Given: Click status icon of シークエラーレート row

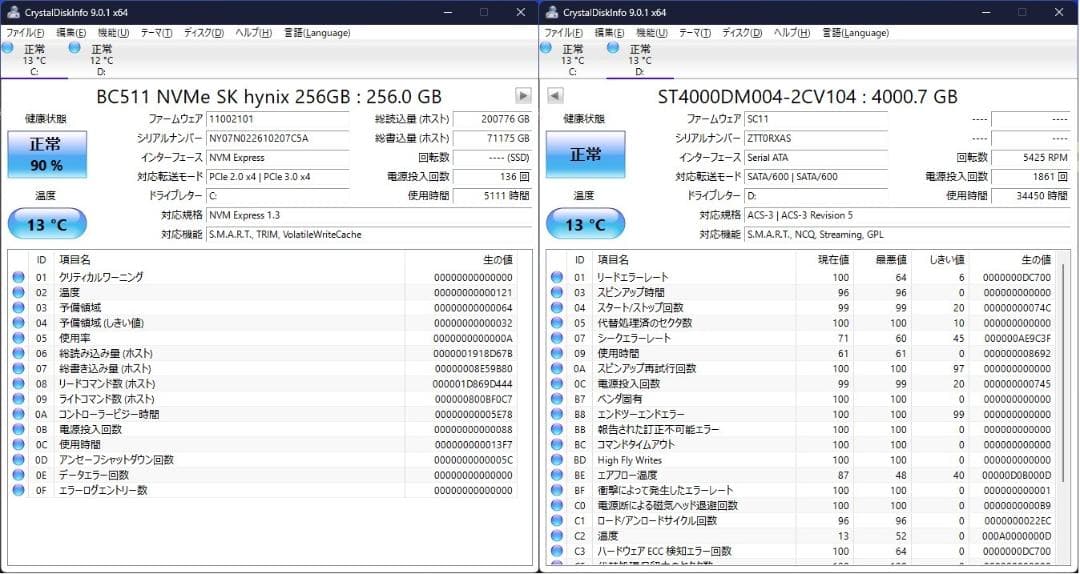Looking at the screenshot, I should tap(557, 338).
